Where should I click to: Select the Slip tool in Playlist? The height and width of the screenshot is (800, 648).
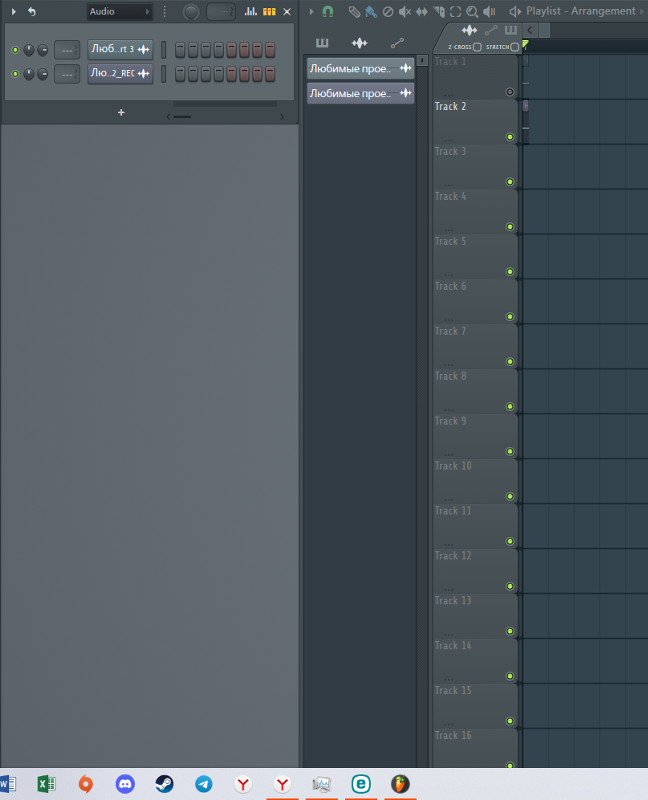click(x=421, y=11)
